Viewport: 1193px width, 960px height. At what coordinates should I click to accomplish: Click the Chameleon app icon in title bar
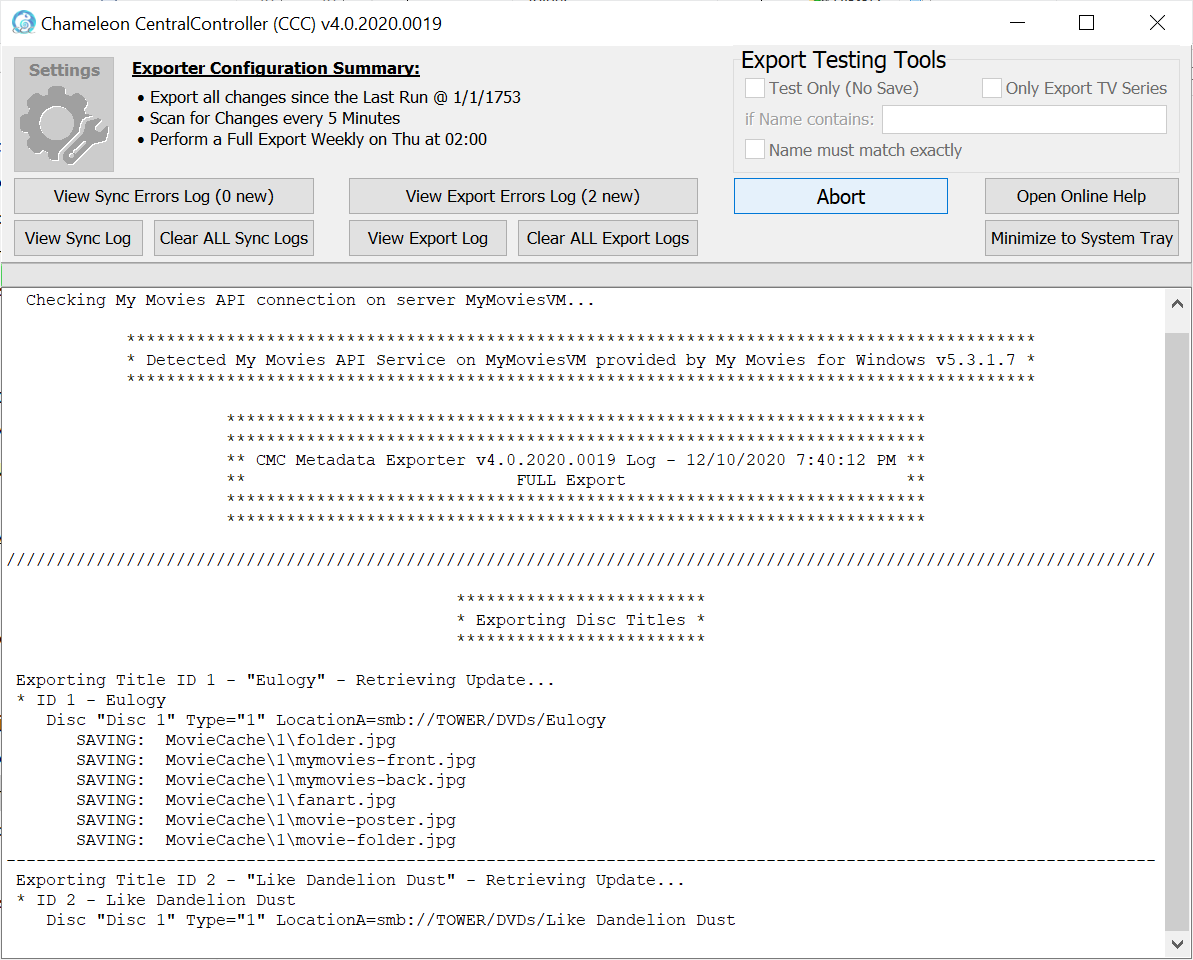(x=24, y=23)
